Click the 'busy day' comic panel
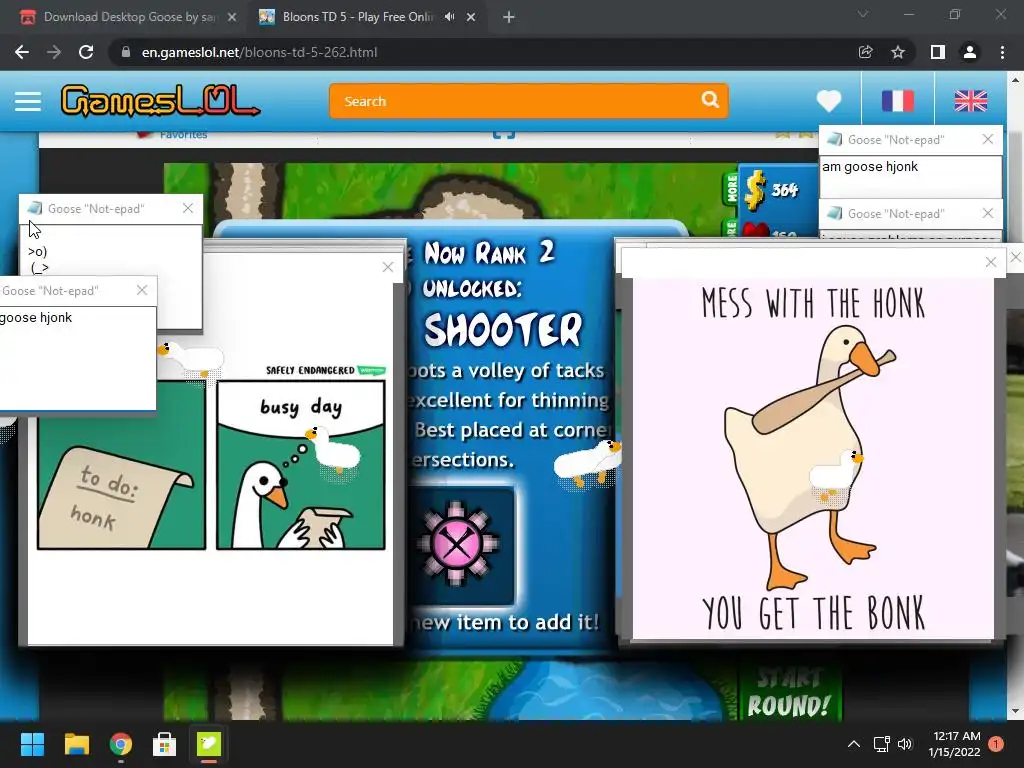 click(x=301, y=465)
